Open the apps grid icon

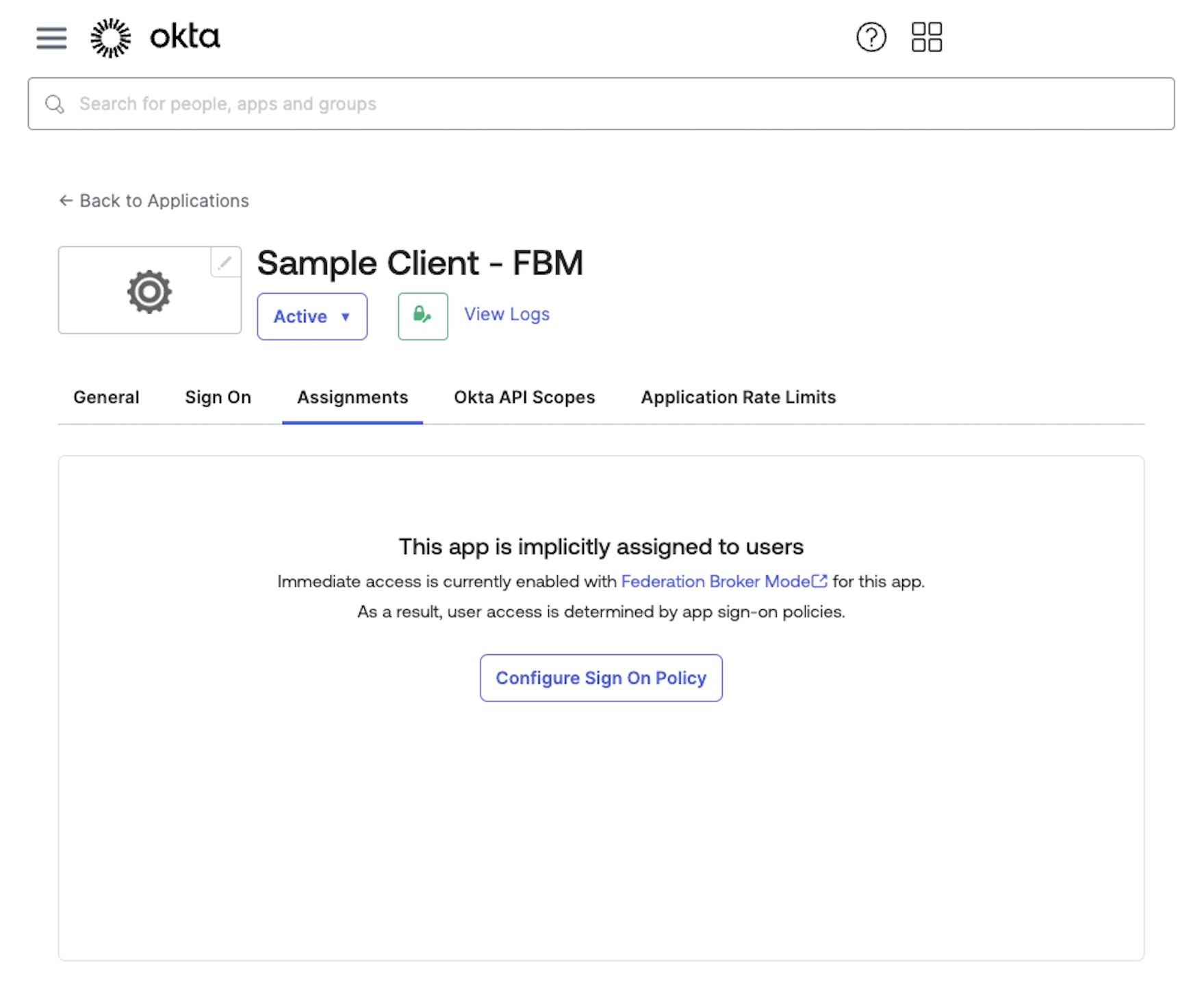tap(928, 37)
